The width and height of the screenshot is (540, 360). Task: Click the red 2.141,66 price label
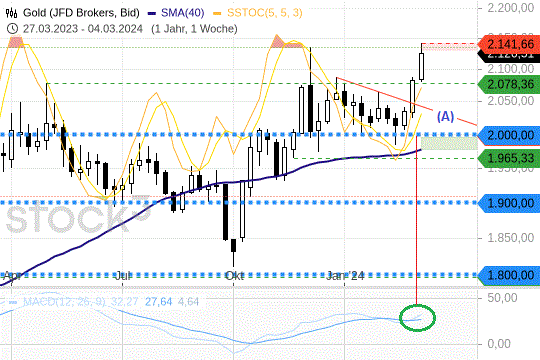click(509, 44)
